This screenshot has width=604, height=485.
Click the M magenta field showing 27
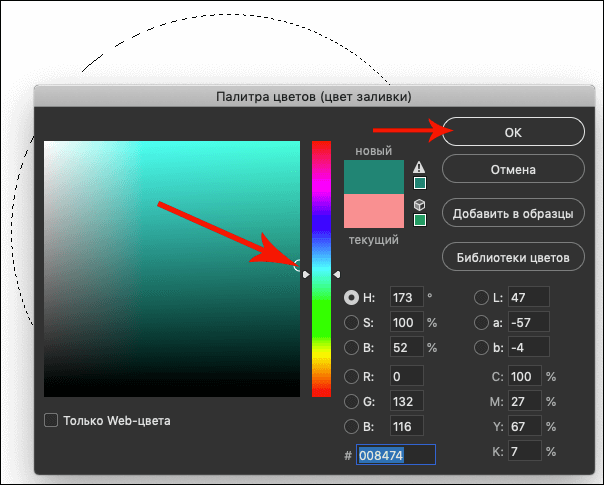point(525,401)
